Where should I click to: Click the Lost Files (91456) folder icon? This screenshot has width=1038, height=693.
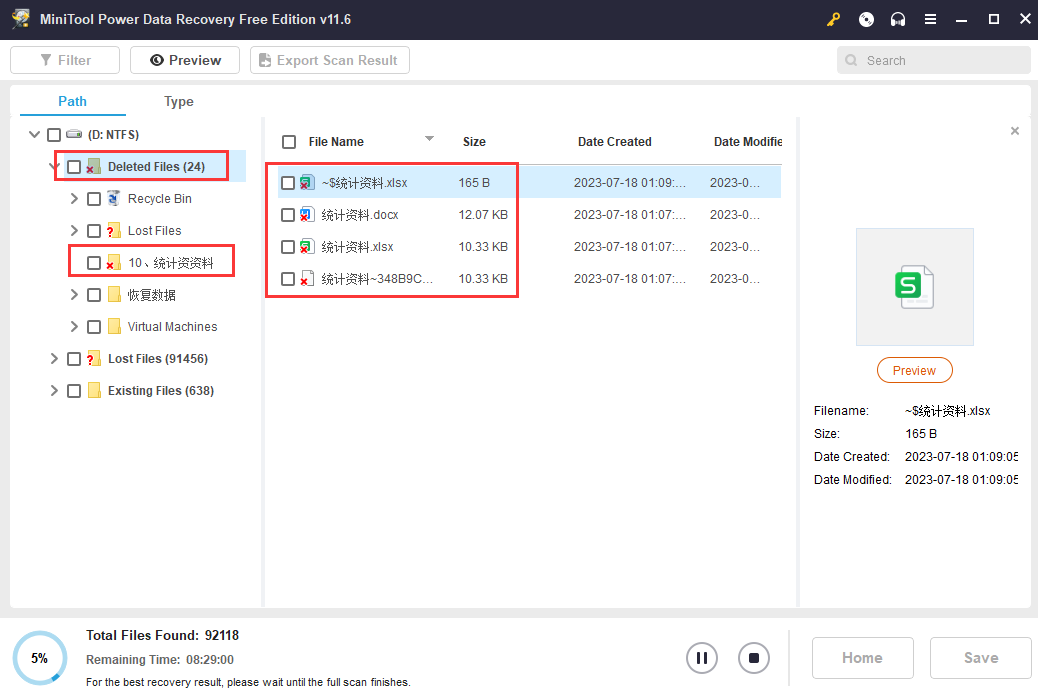tap(93, 358)
